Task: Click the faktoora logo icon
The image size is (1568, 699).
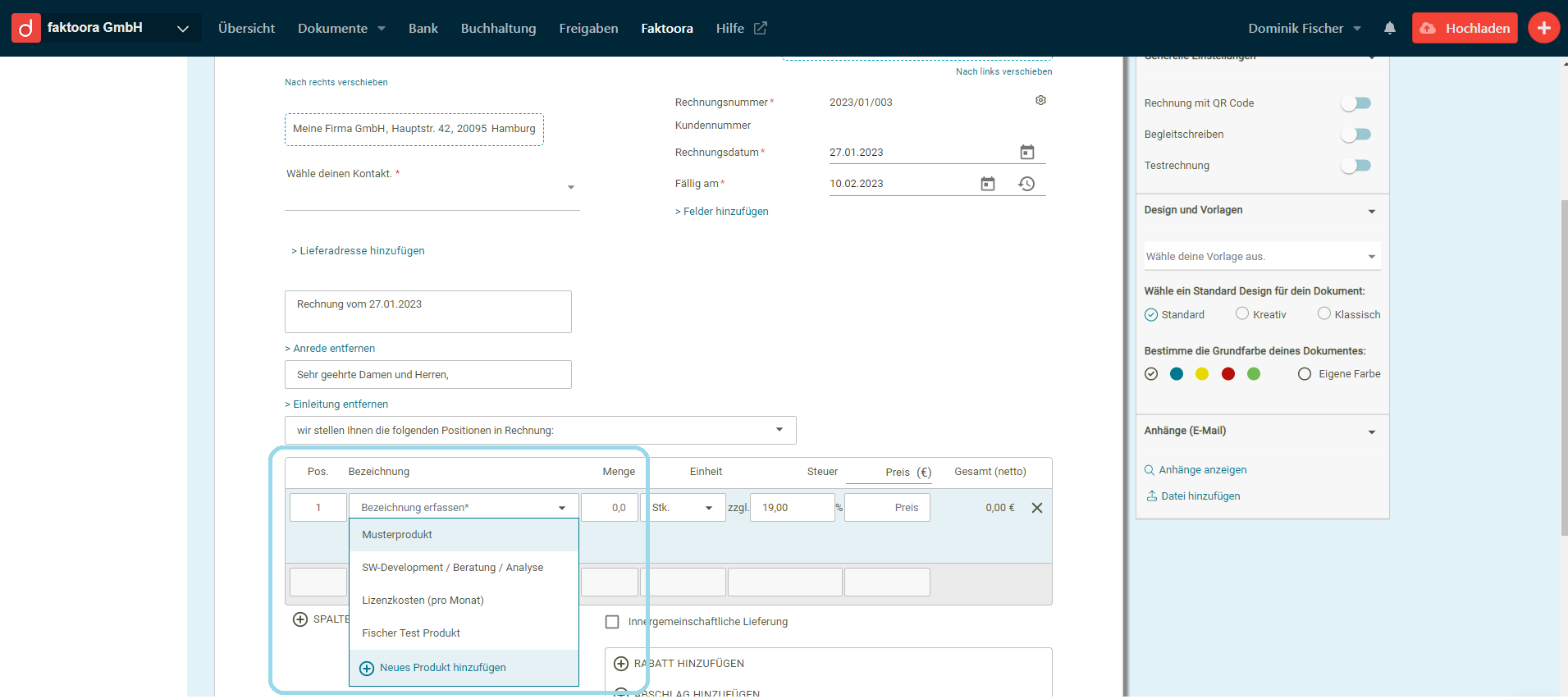Action: coord(25,28)
